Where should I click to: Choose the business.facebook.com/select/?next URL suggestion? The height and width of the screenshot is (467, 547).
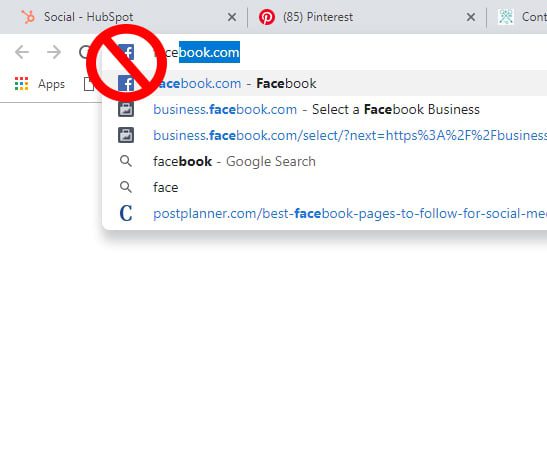tap(324, 135)
